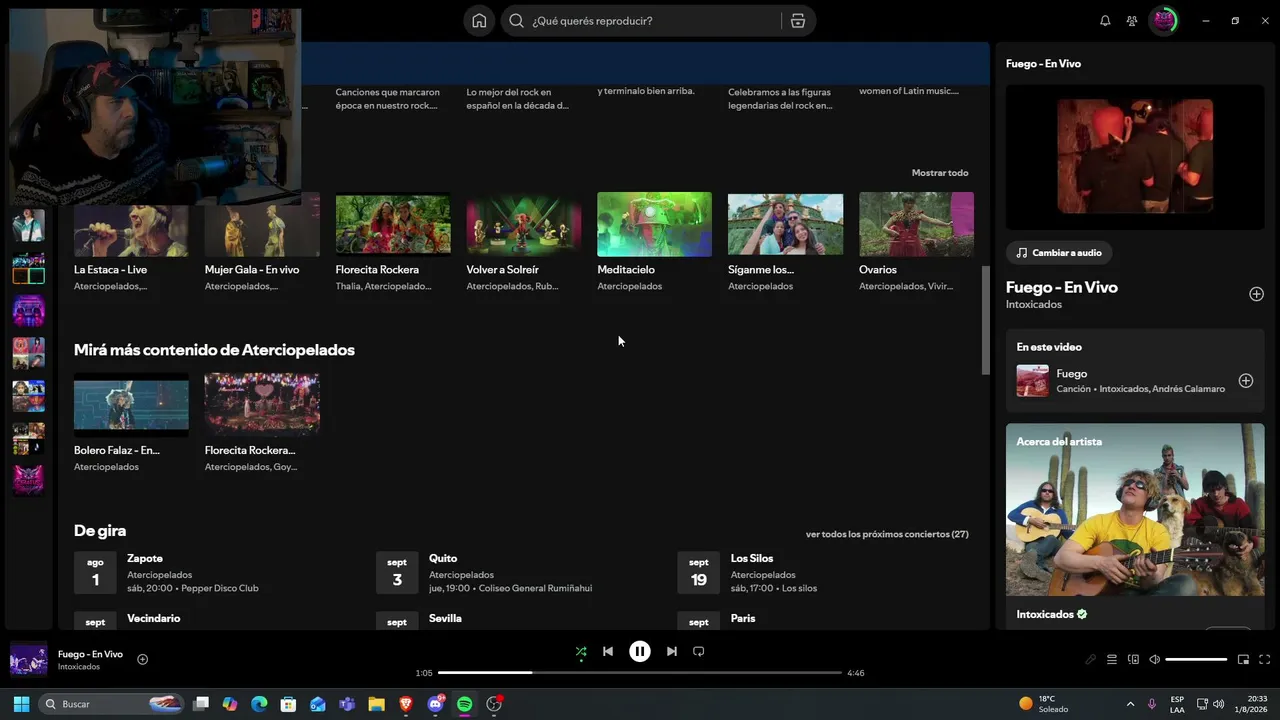Image resolution: width=1280 pixels, height=720 pixels.
Task: Click 'Mostrar todo' link
Action: (940, 173)
